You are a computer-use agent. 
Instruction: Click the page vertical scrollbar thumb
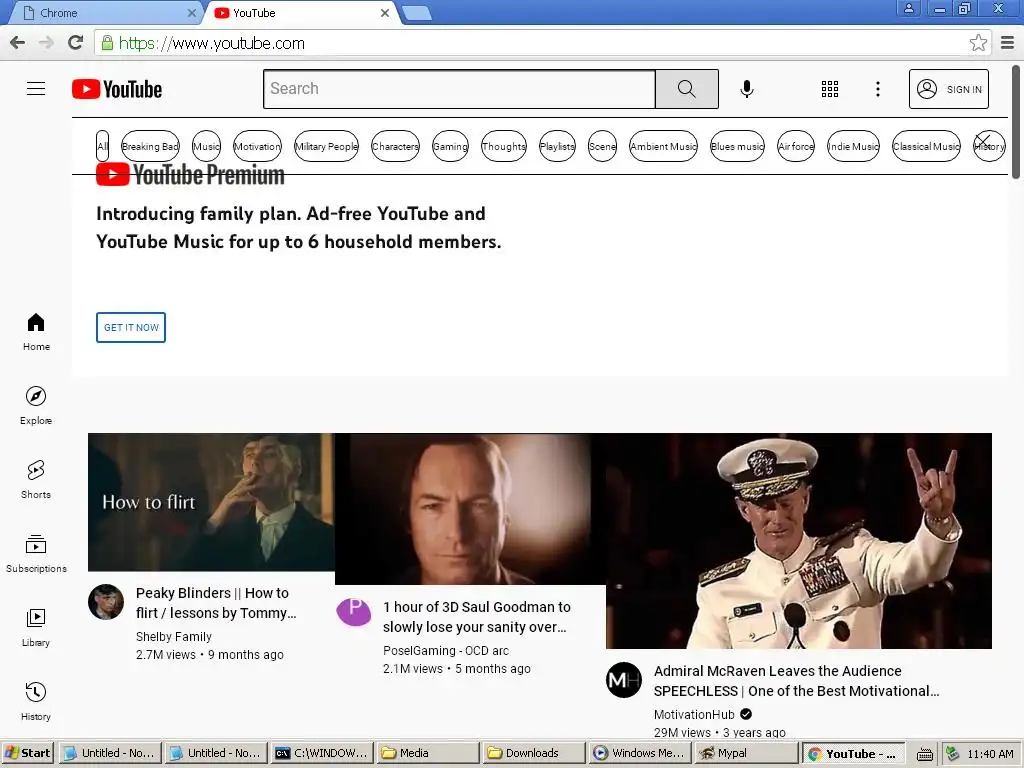click(1016, 121)
